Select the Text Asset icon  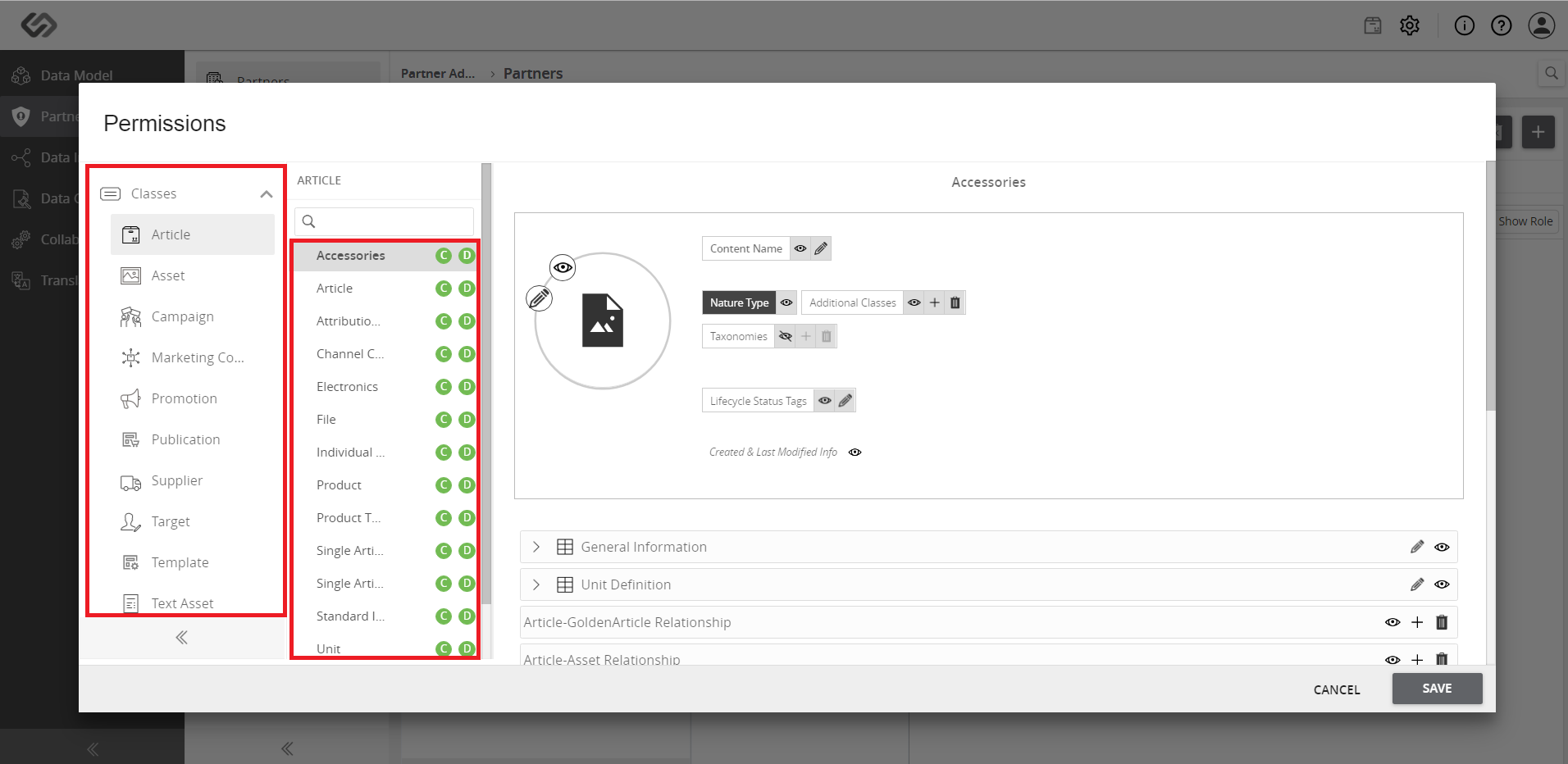(x=130, y=603)
